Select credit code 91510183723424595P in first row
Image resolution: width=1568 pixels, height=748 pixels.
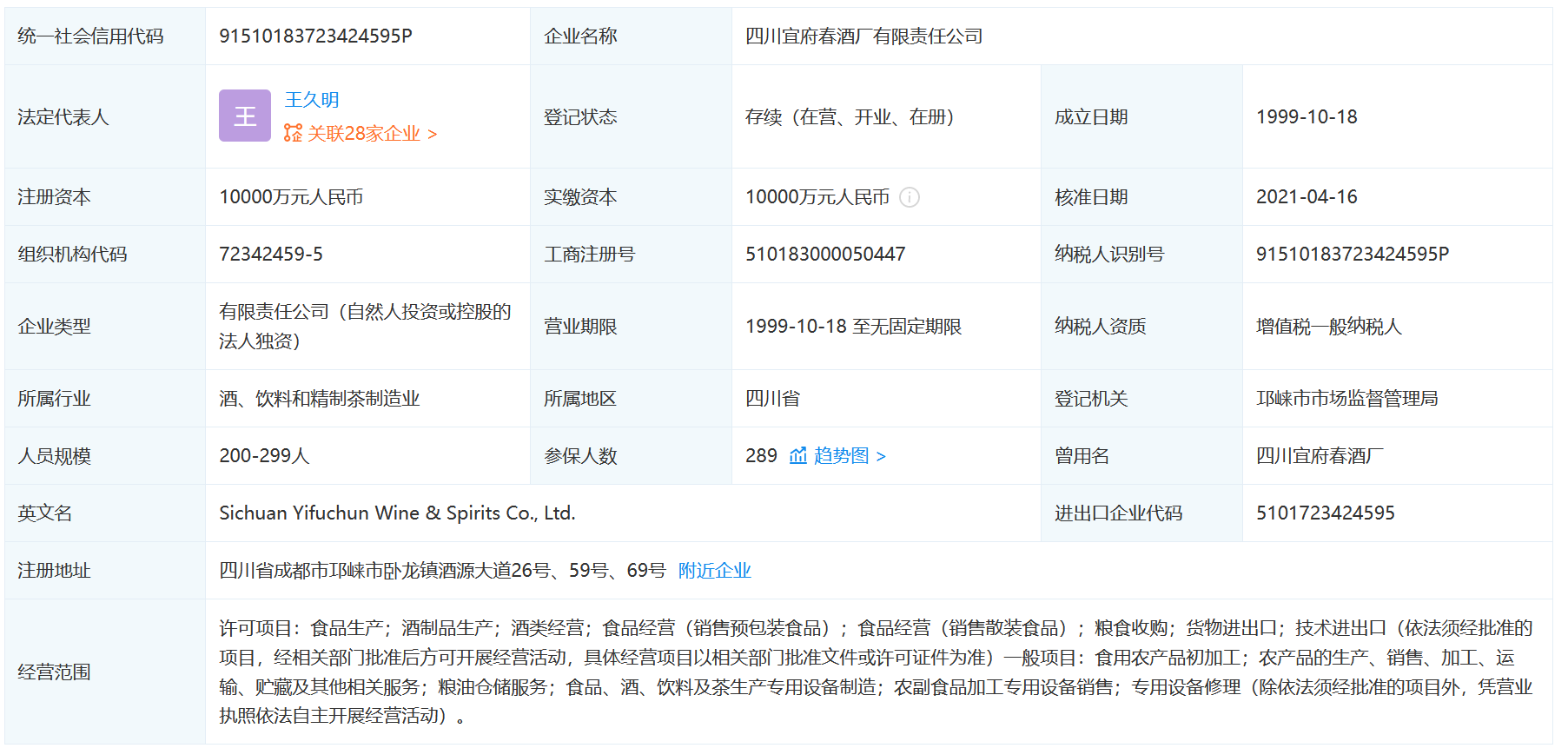[x=315, y=36]
